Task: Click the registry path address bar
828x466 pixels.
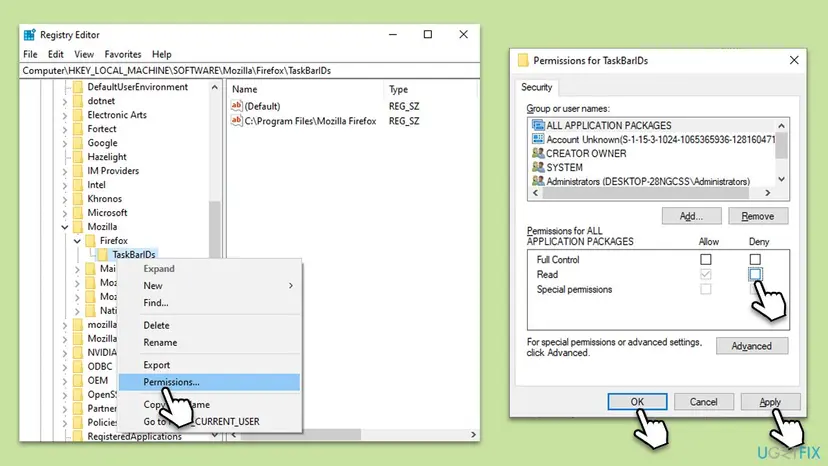Action: (249, 71)
